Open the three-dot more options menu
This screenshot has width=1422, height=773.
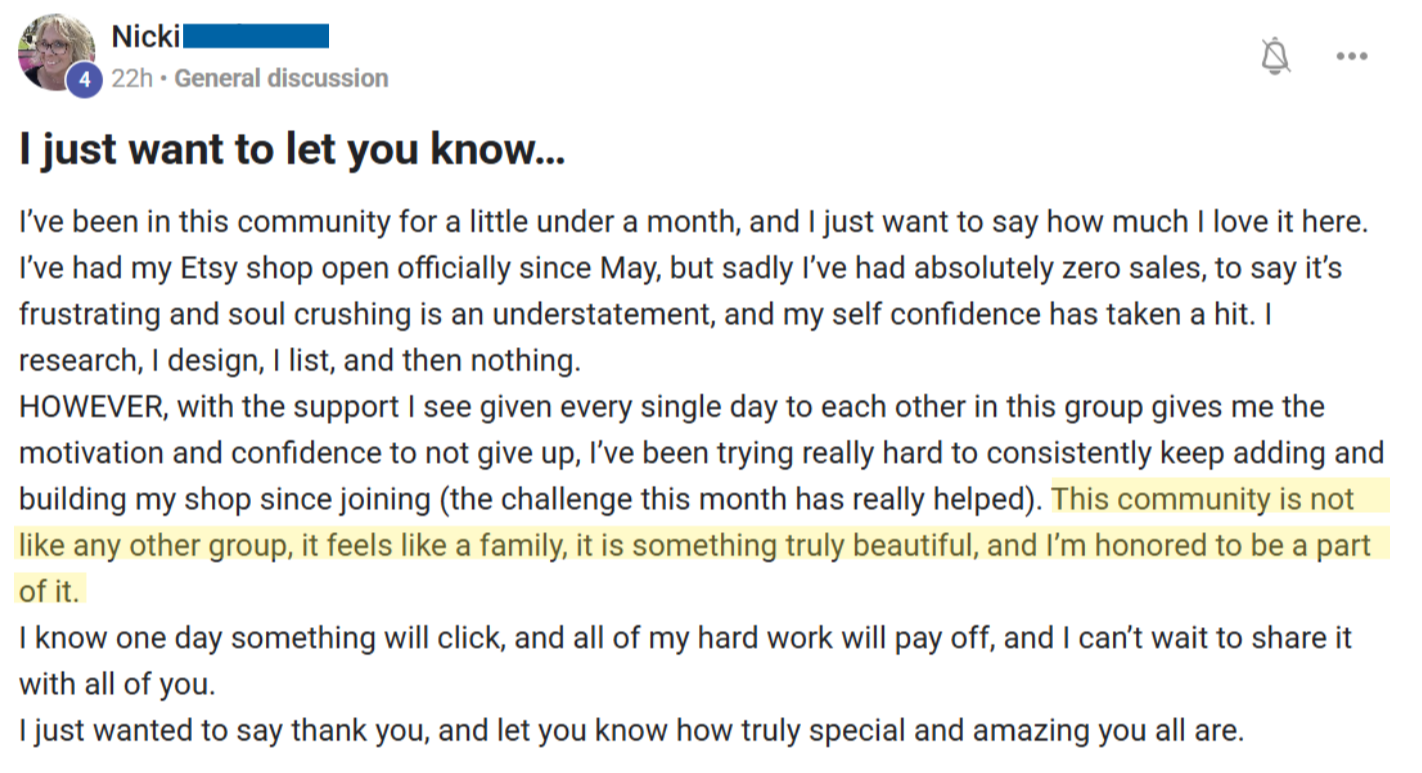[x=1351, y=56]
